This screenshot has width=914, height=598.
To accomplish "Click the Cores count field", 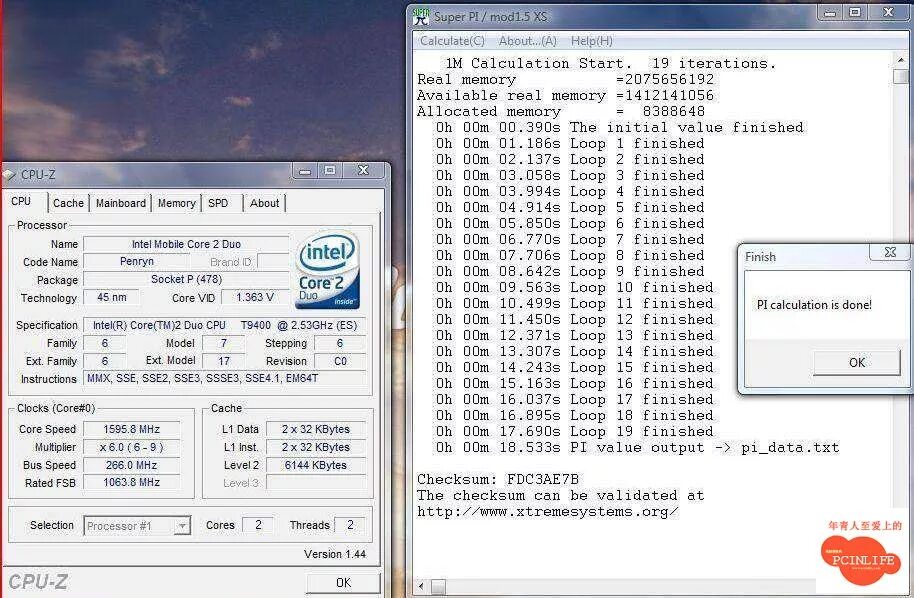I will [258, 525].
